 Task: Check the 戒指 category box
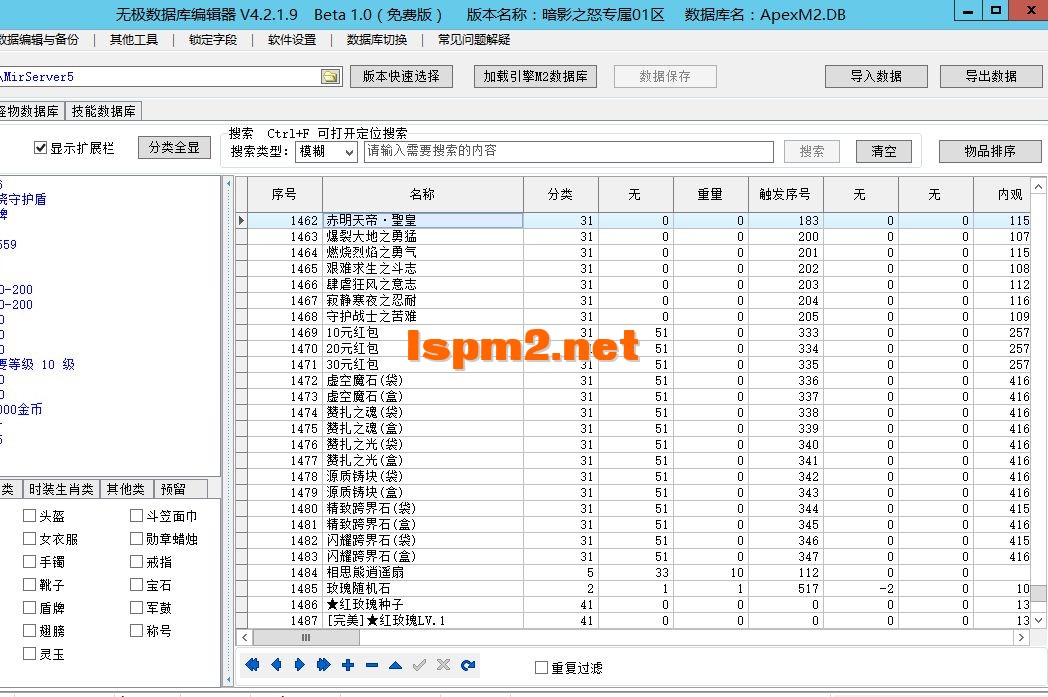(x=136, y=561)
